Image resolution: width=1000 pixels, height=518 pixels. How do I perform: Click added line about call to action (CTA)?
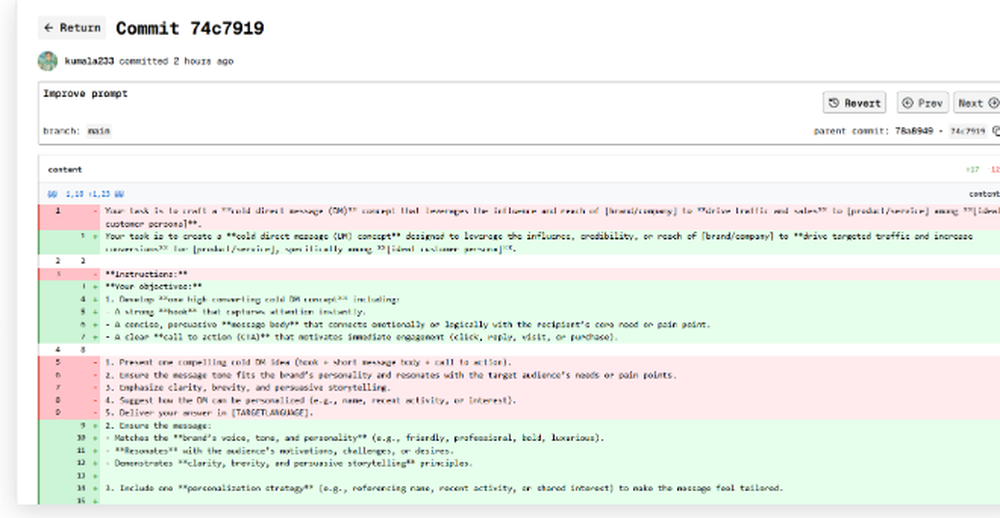click(519, 337)
